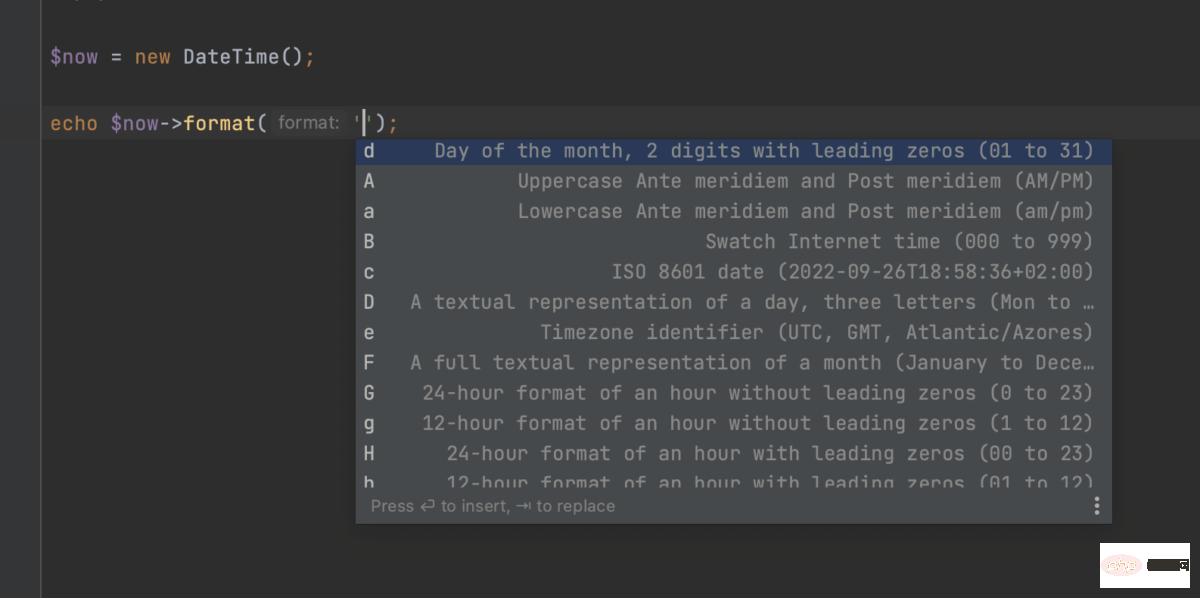Screen dimensions: 1200x598
Task: Open the completion popup overflow menu
Action: pyautogui.click(x=1096, y=506)
